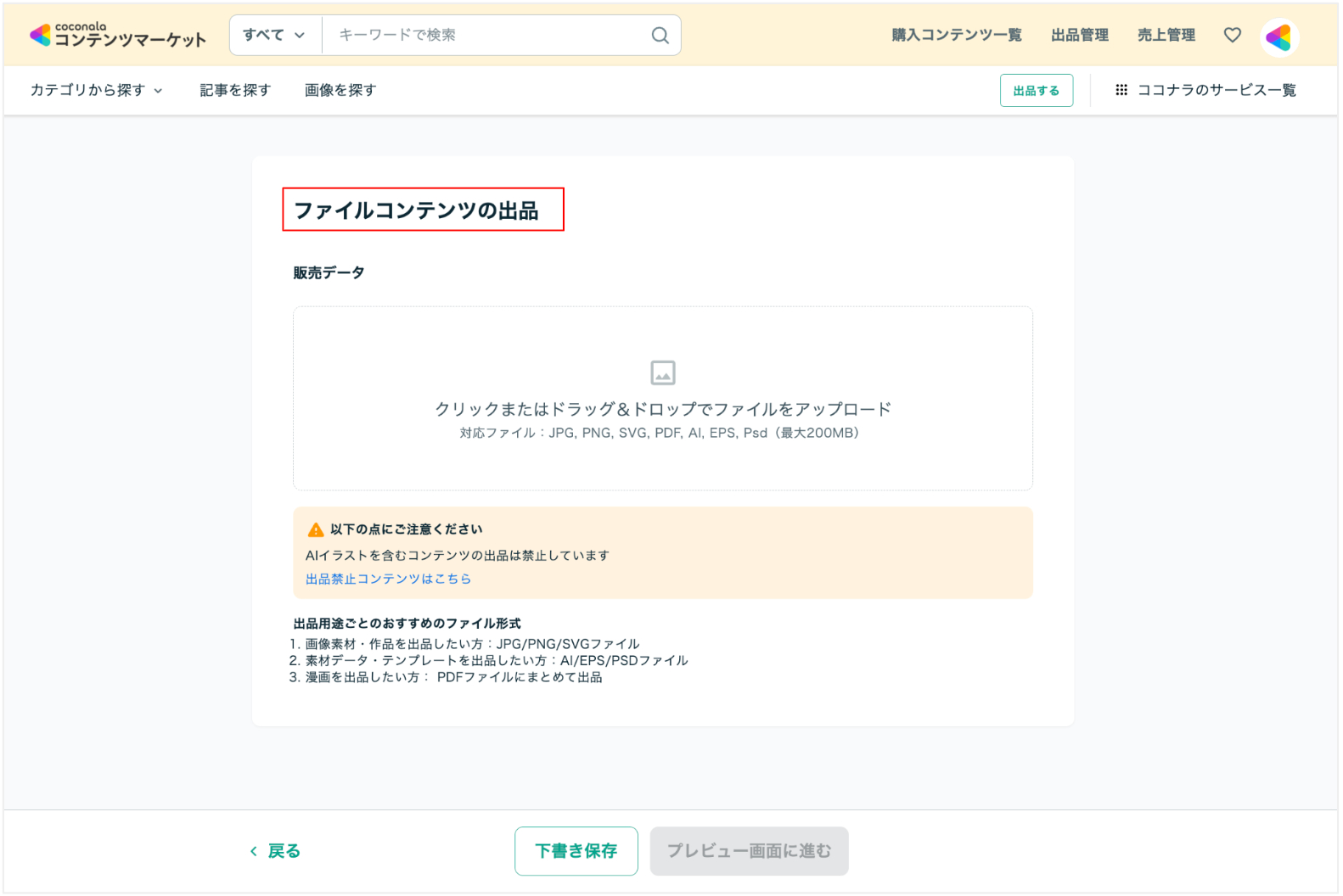Image resolution: width=1343 pixels, height=896 pixels.
Task: Click the 出品する button
Action: 1036,91
